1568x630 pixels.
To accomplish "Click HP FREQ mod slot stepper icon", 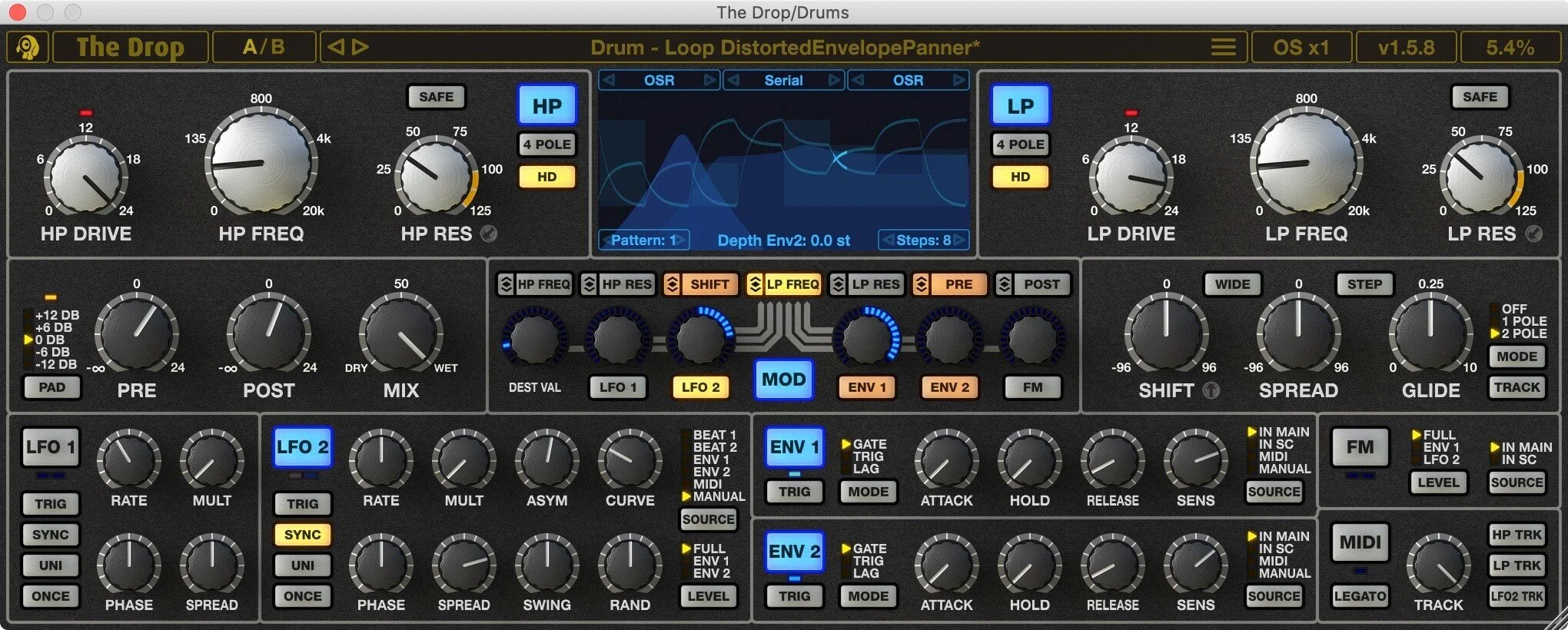I will tap(506, 284).
